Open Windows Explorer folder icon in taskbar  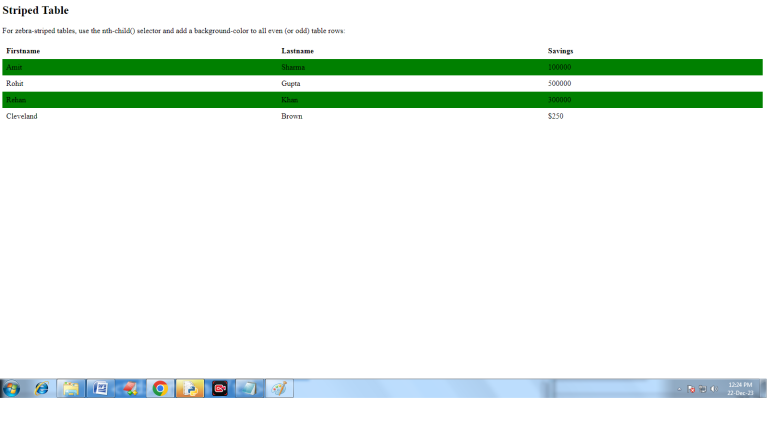pos(71,389)
